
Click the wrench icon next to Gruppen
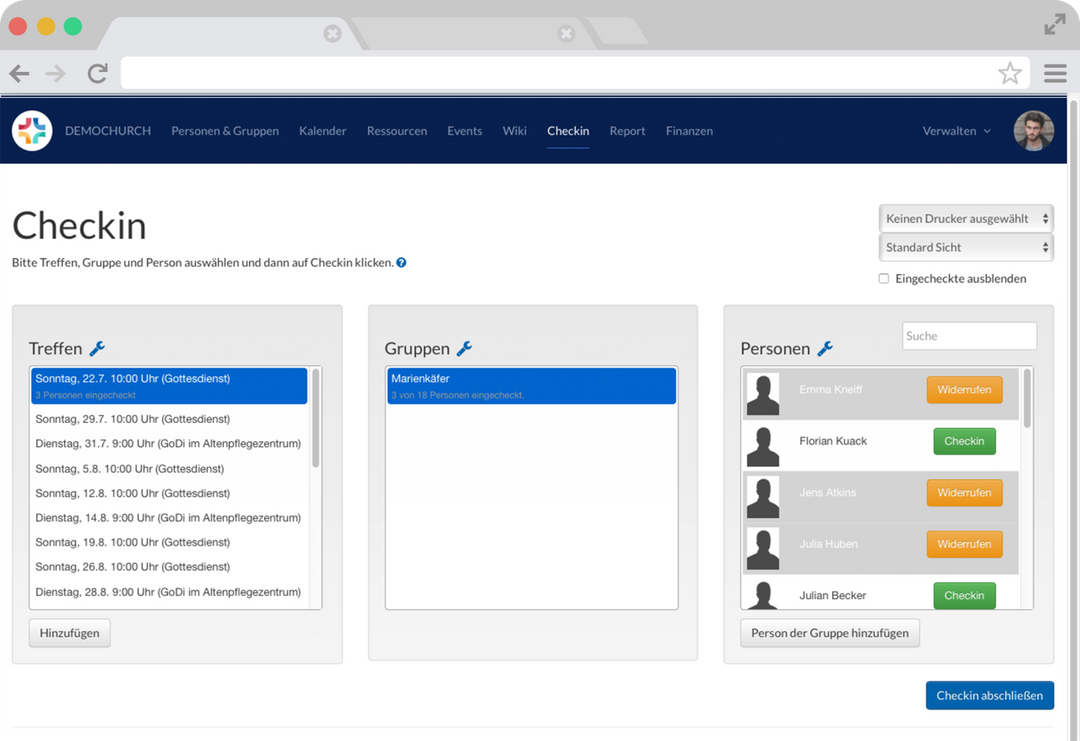coord(464,348)
